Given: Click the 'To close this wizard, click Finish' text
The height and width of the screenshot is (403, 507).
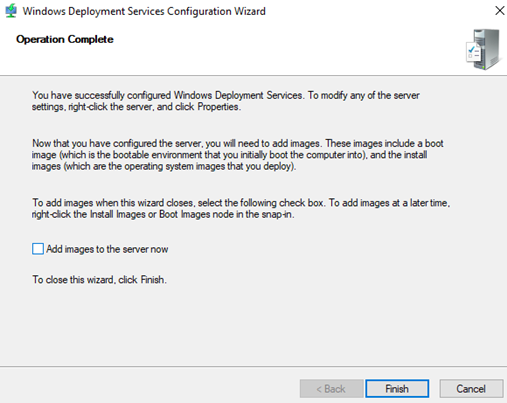Looking at the screenshot, I should click(x=99, y=279).
